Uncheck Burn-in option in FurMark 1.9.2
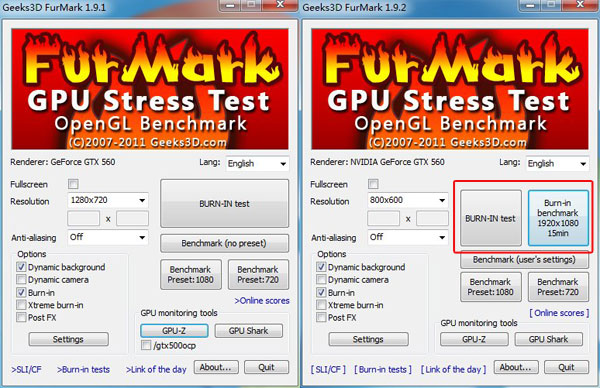600x388 pixels. click(321, 292)
